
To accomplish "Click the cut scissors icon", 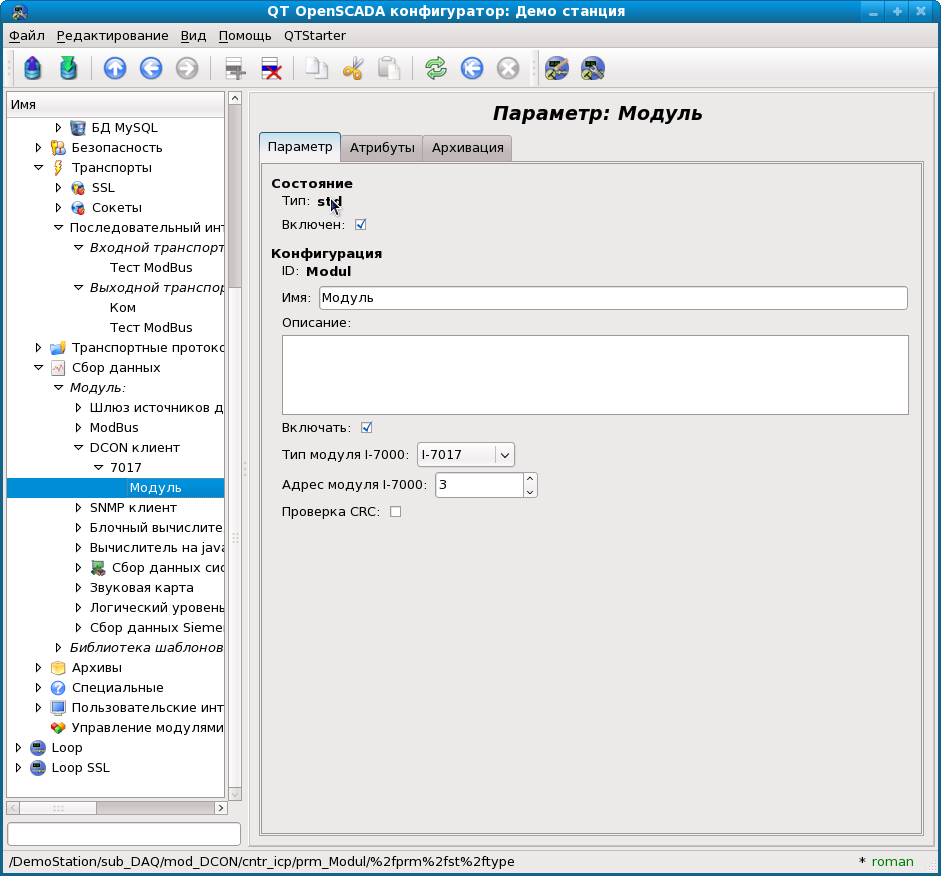I will [353, 69].
